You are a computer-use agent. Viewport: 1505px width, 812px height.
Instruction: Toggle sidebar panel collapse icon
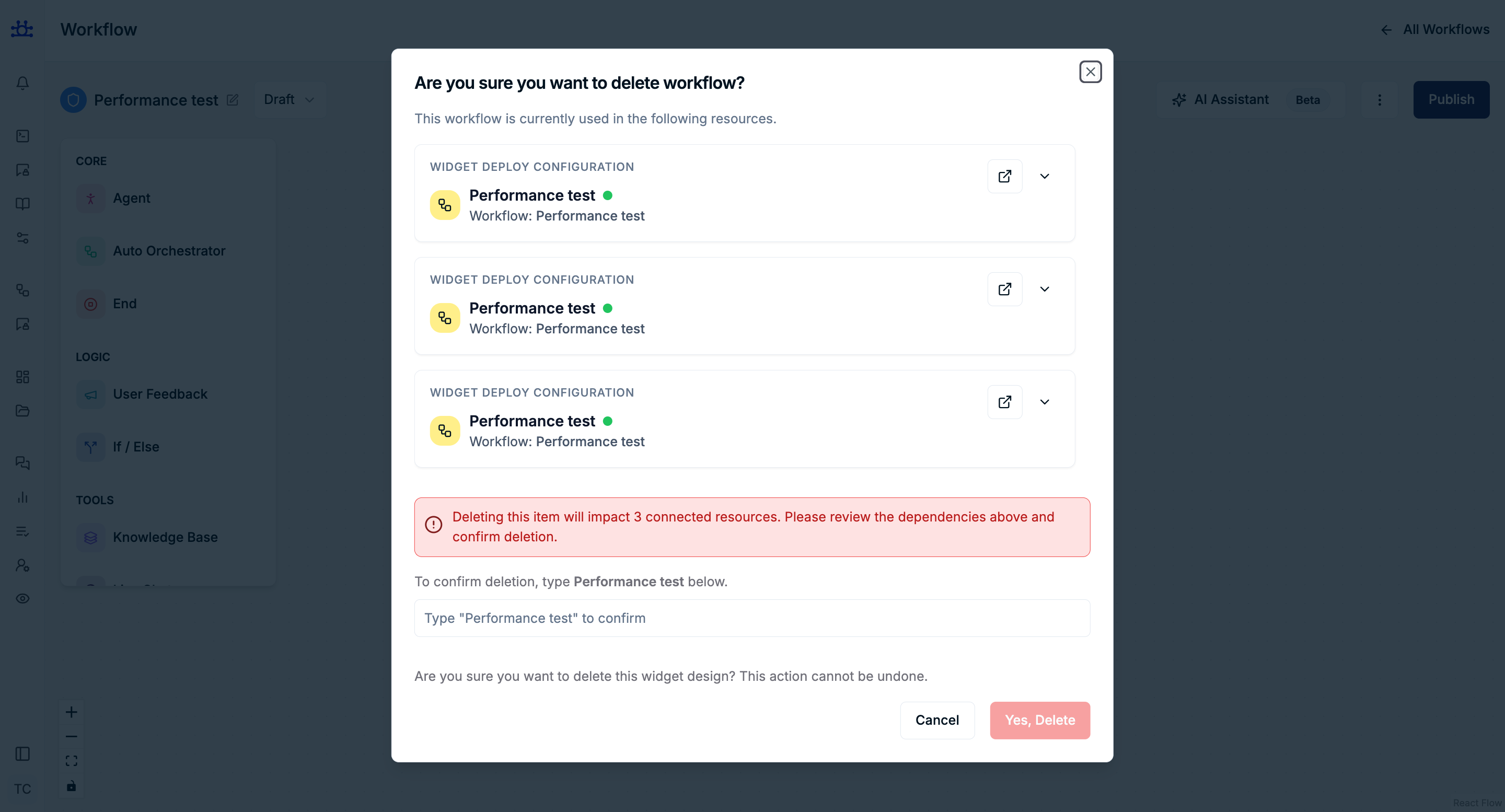coord(22,753)
